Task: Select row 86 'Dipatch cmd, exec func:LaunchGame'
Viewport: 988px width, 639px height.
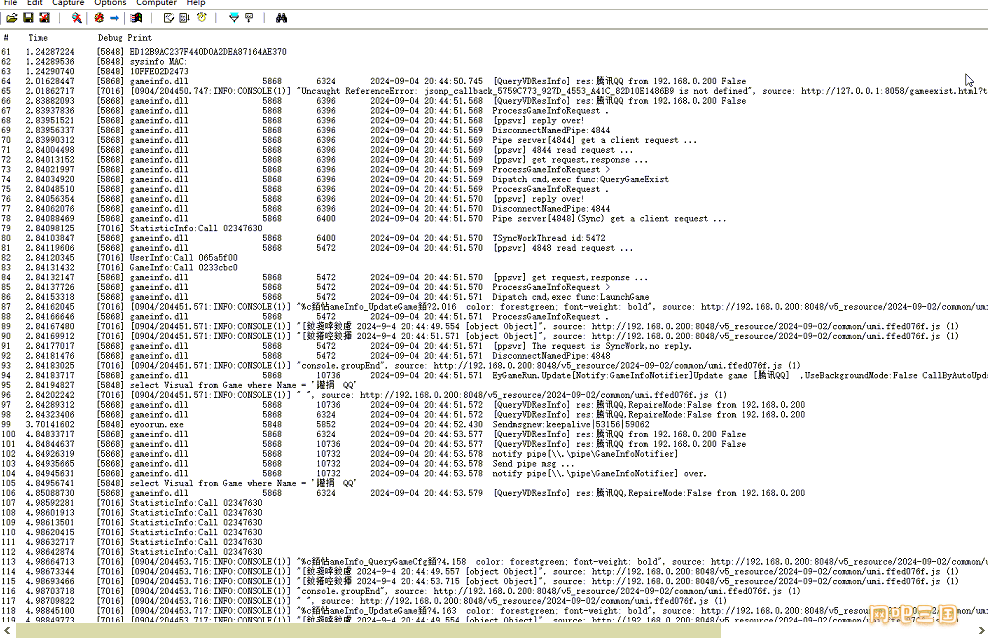Action: 494,297
